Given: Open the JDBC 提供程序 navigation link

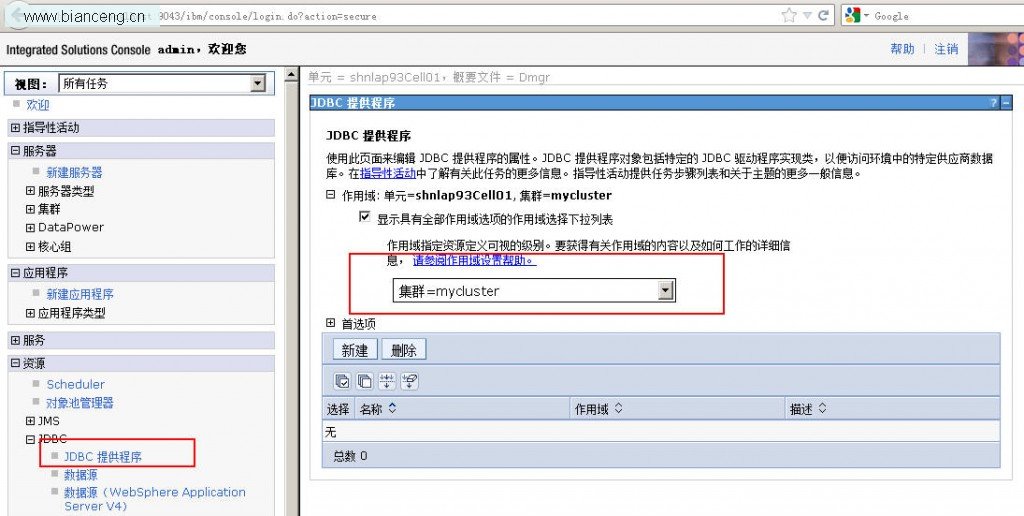Looking at the screenshot, I should 103,457.
